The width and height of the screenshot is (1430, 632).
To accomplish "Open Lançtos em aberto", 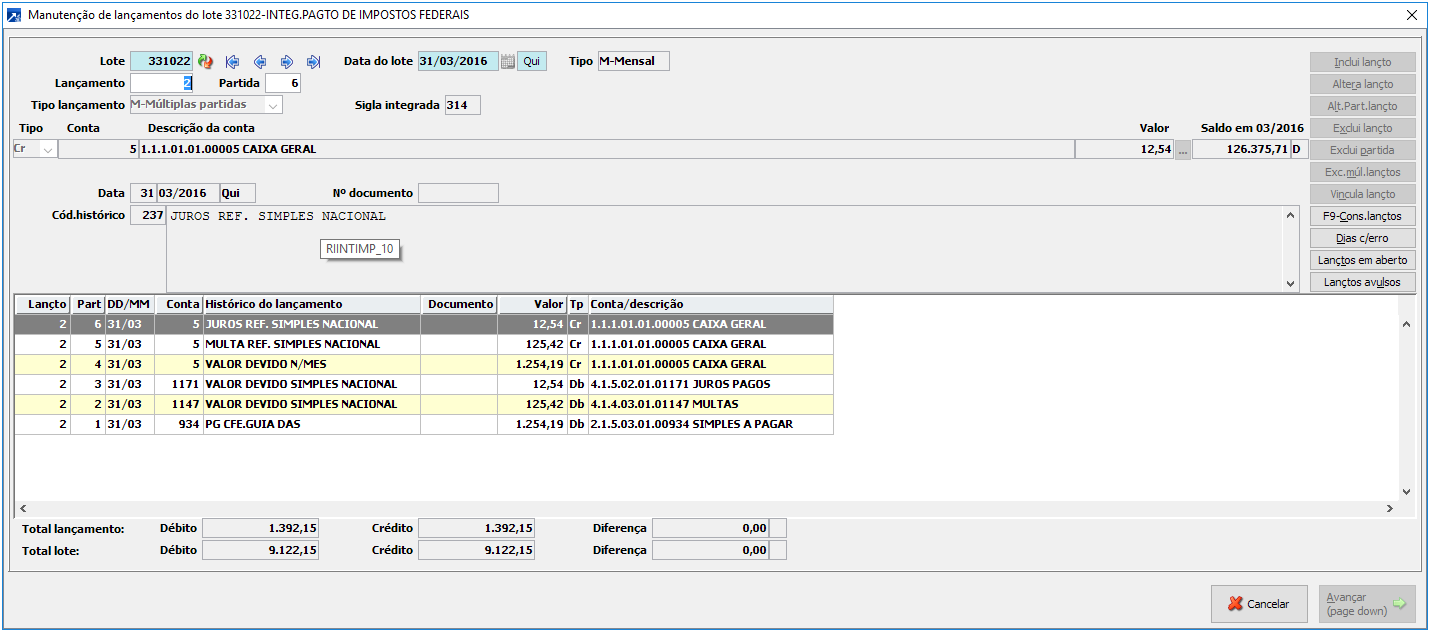I will coord(1362,260).
